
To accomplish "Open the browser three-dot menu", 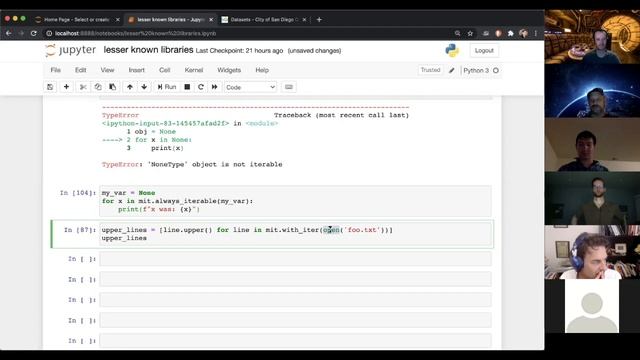I will (536, 33).
